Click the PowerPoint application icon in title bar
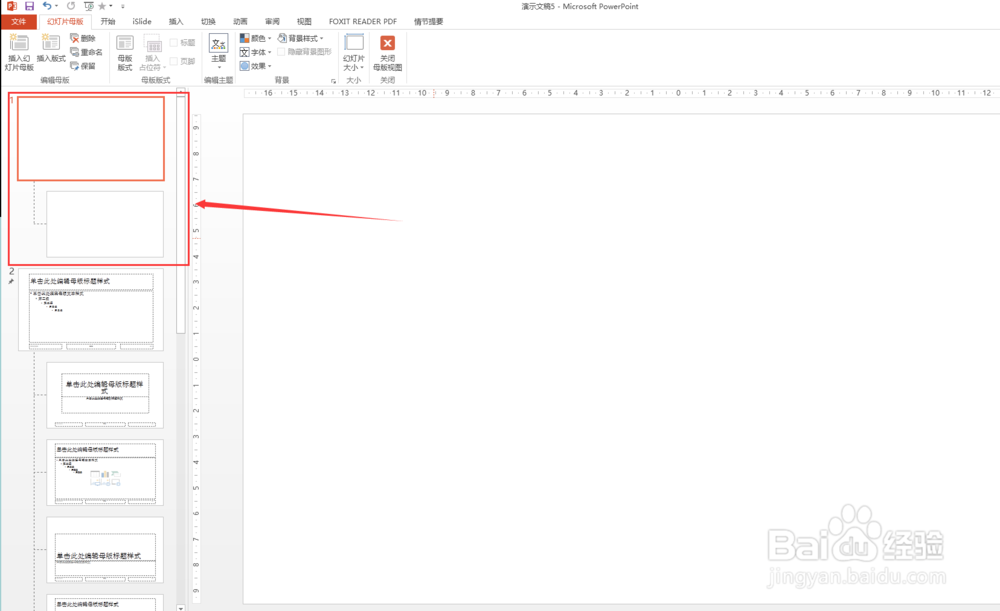 (11, 6)
